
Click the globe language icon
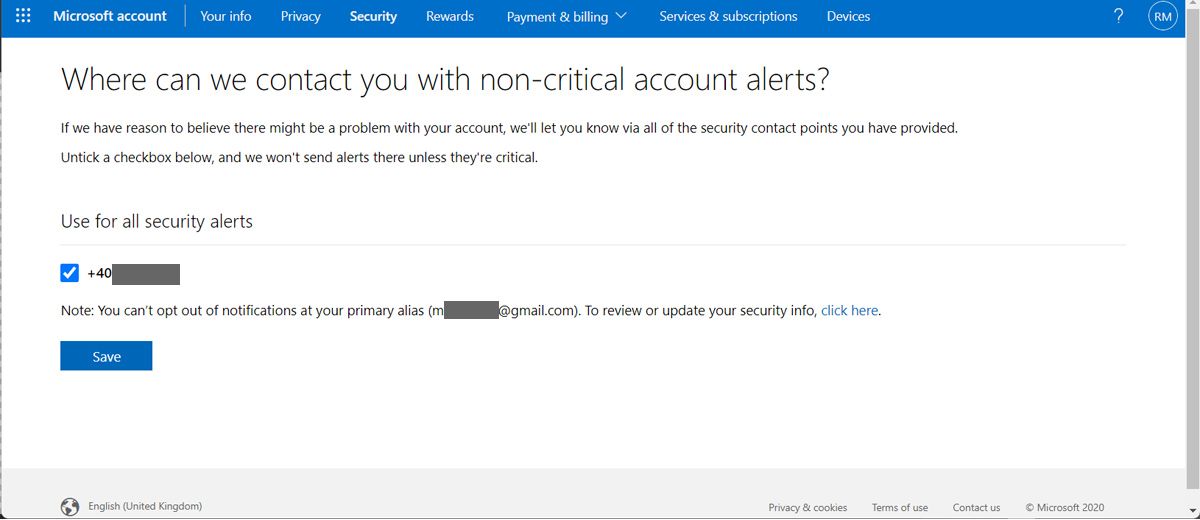point(70,507)
